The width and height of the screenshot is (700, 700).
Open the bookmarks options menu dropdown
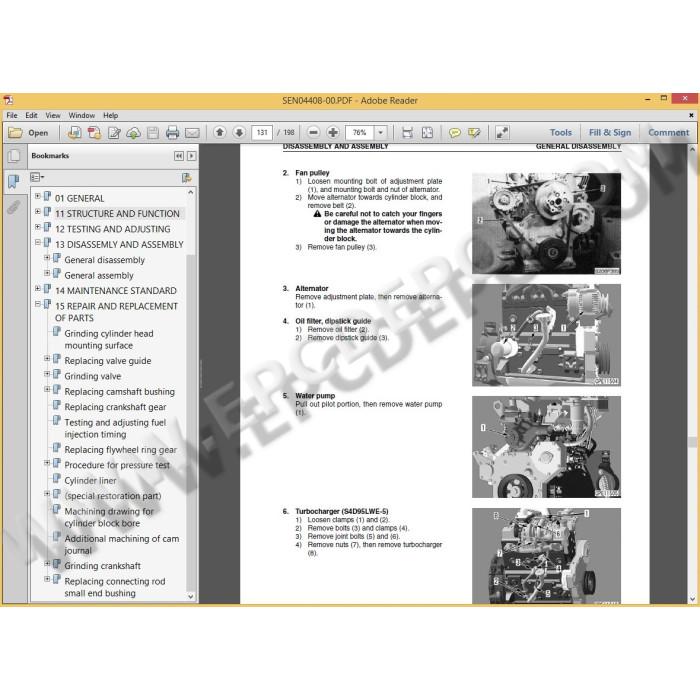pyautogui.click(x=37, y=177)
